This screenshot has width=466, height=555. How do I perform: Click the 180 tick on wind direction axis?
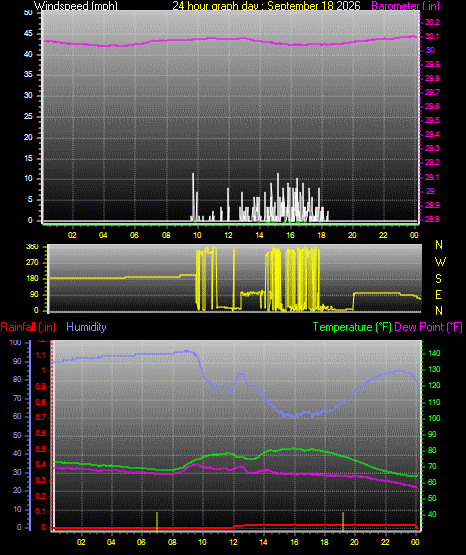pos(32,279)
